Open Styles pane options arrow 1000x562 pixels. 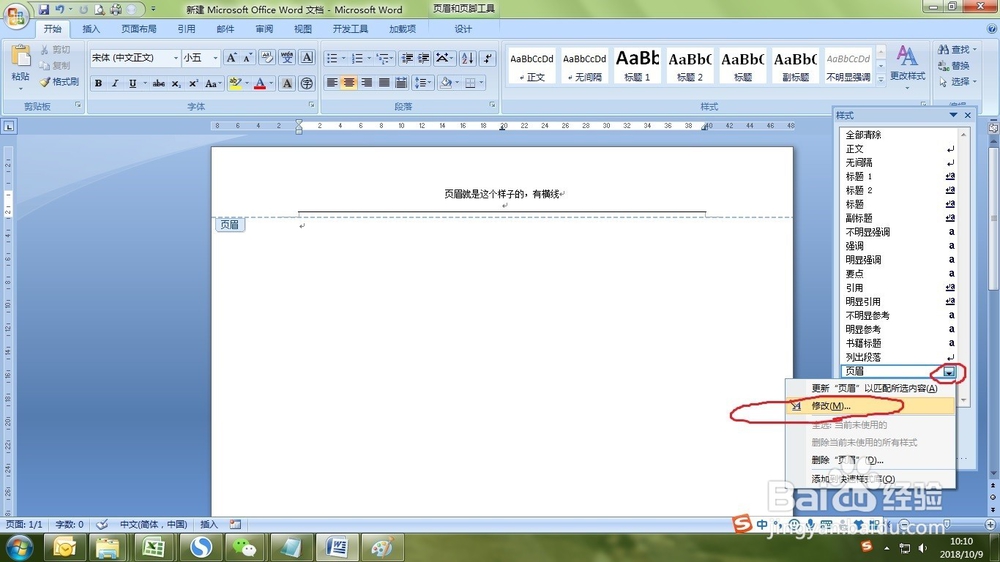[x=953, y=115]
